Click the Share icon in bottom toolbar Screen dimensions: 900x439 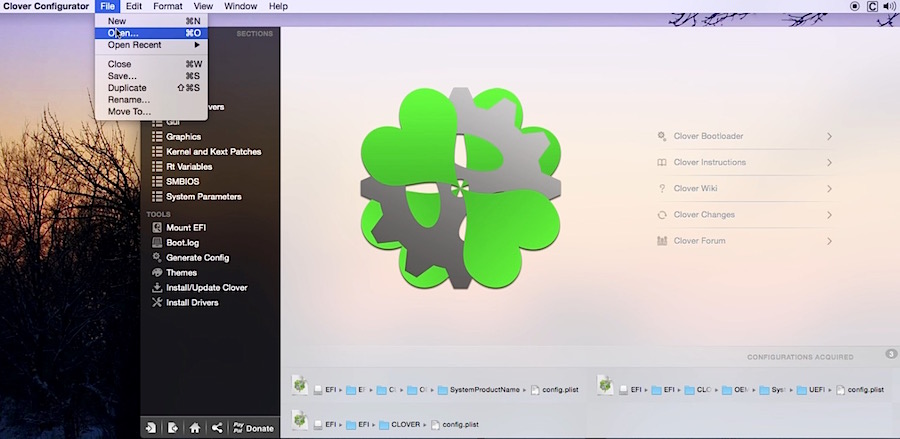point(217,428)
